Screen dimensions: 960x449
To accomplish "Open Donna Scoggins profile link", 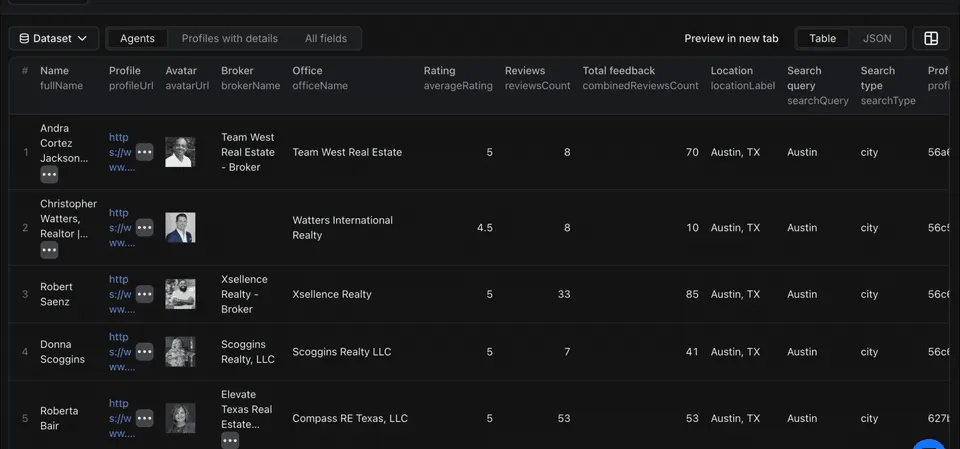I will (122, 352).
